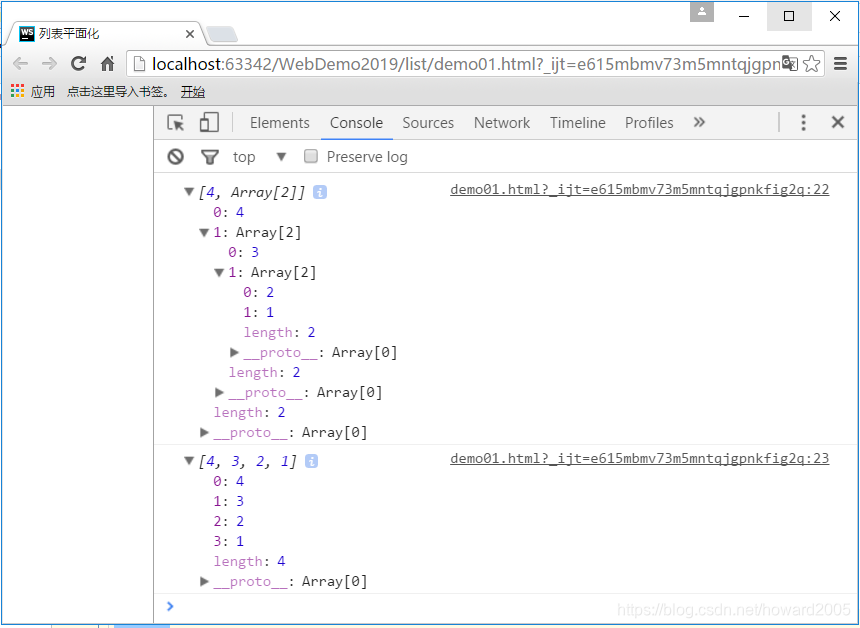Close the DevTools panel
Screen dimensions: 860x628
pyautogui.click(x=838, y=122)
